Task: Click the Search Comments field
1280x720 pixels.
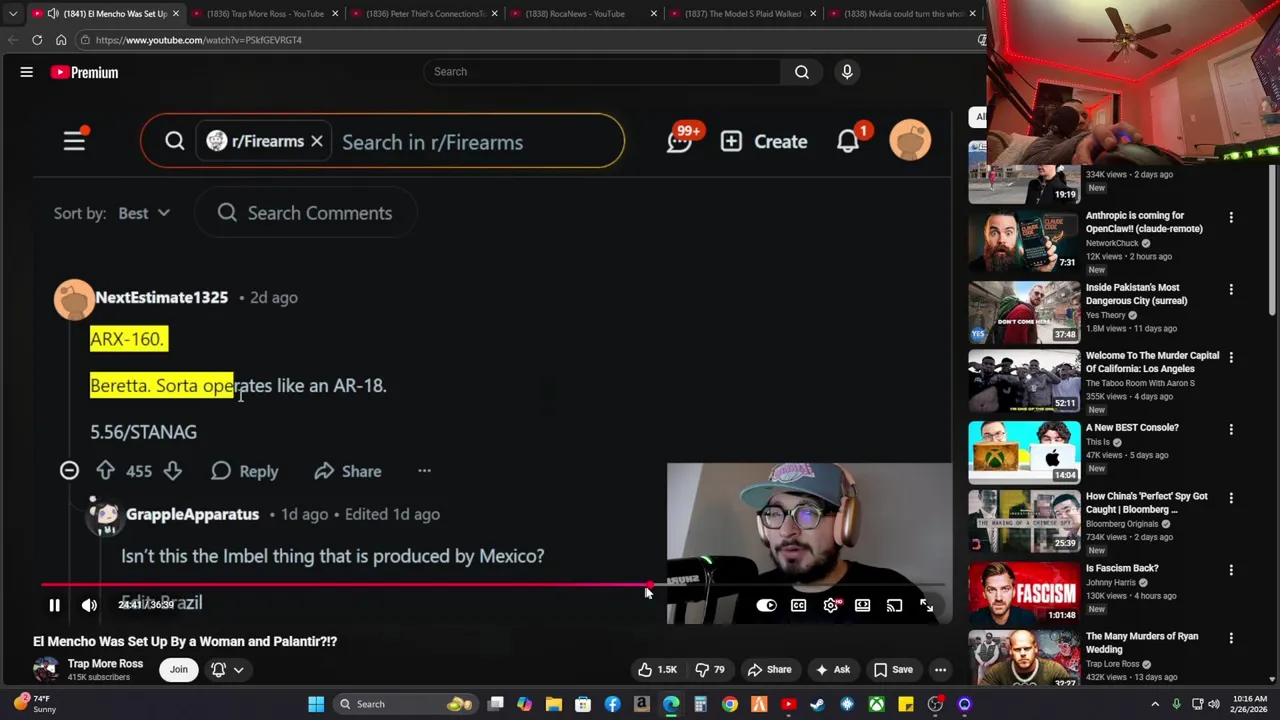Action: [x=305, y=213]
